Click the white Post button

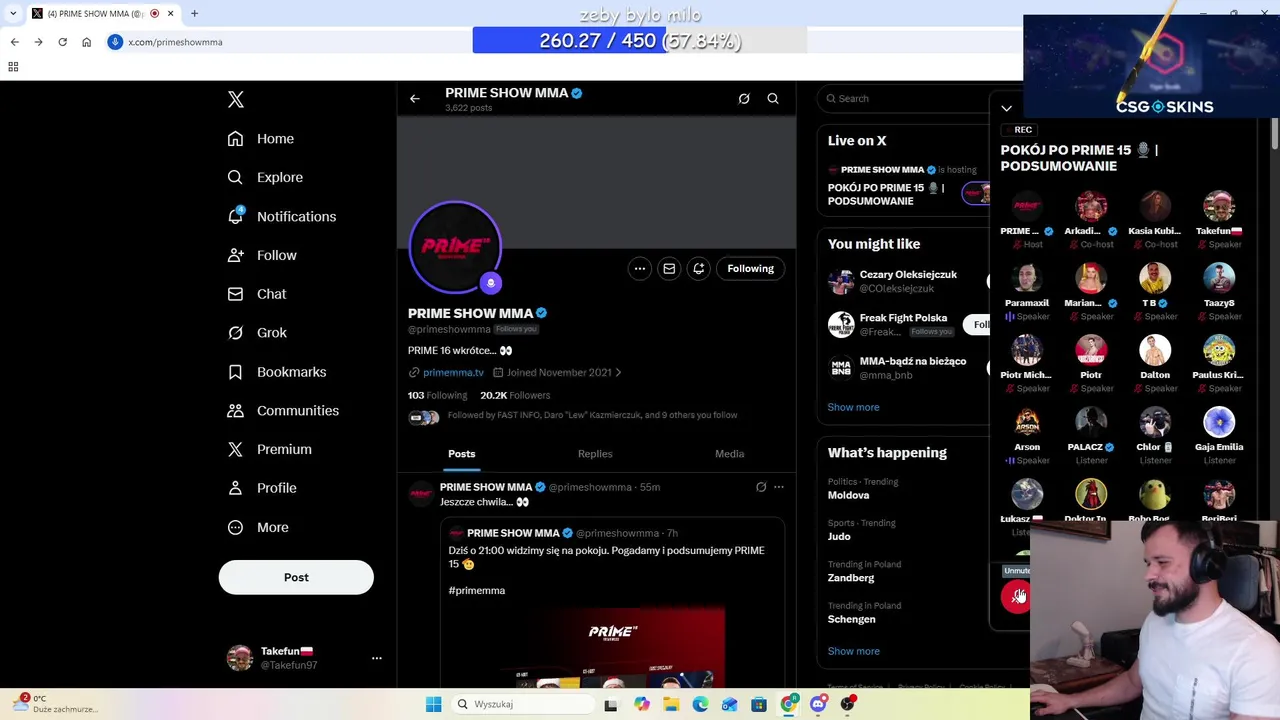[x=296, y=577]
